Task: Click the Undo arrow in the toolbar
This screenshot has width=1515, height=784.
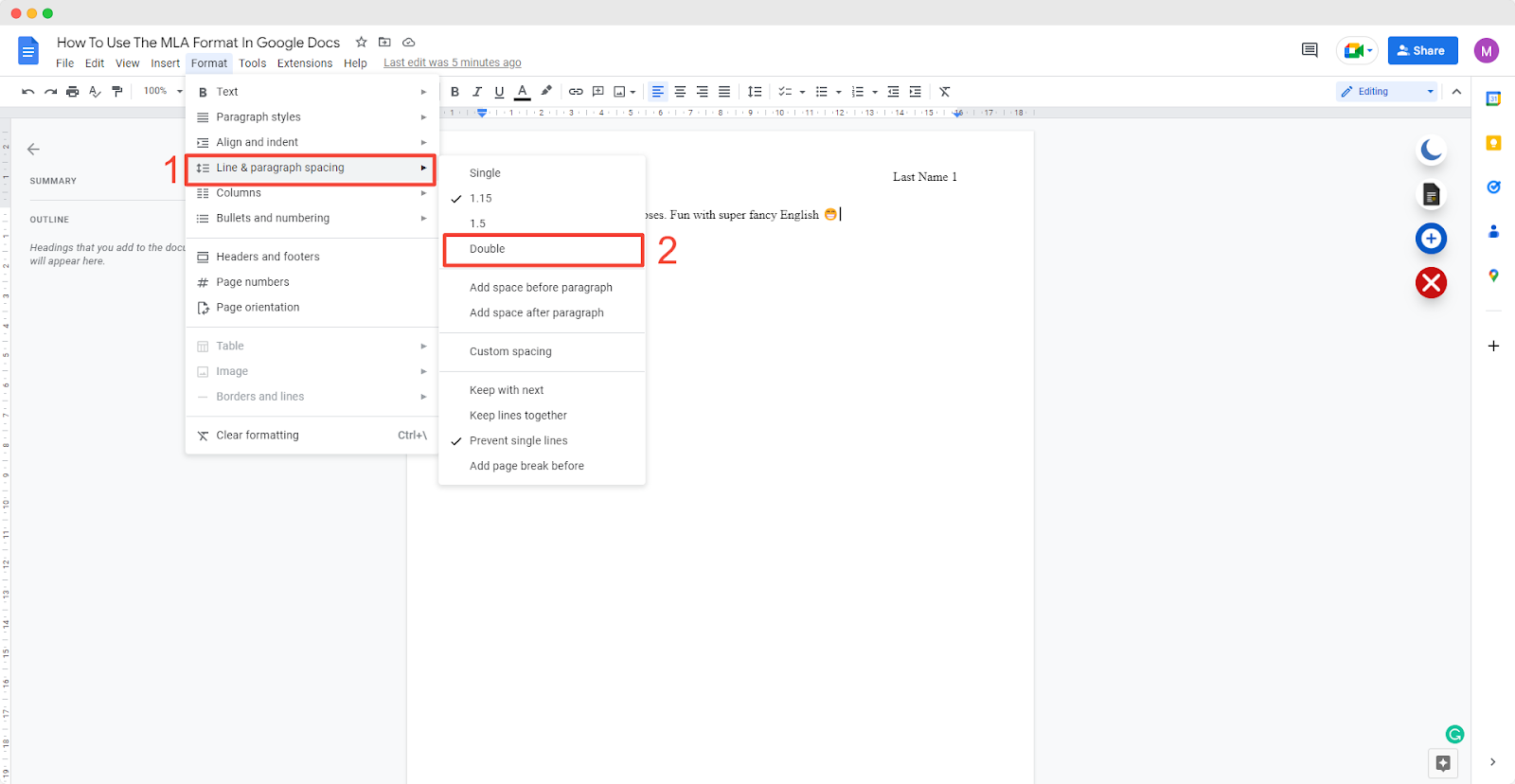Action: (x=28, y=92)
